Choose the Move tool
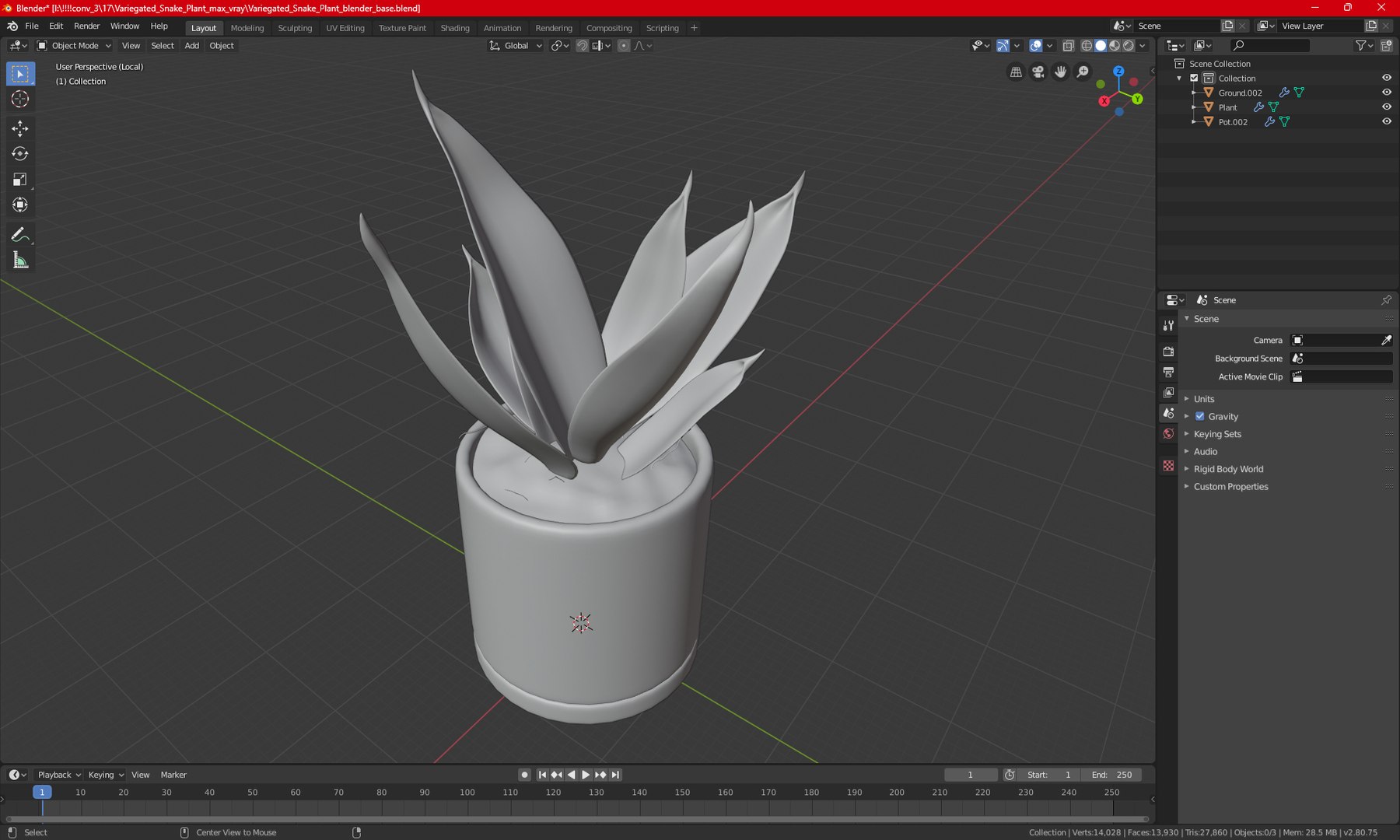The image size is (1400, 840). [20, 128]
